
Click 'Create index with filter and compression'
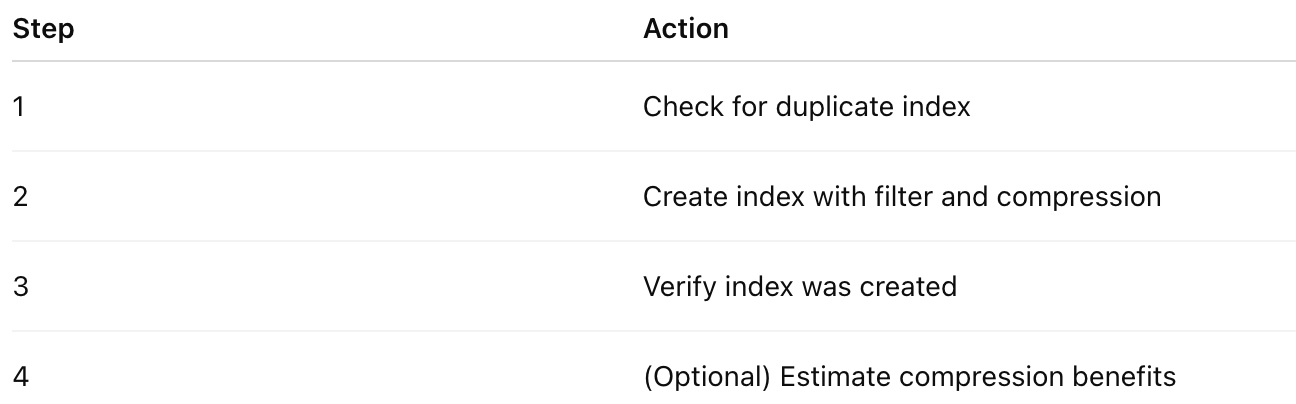click(902, 196)
